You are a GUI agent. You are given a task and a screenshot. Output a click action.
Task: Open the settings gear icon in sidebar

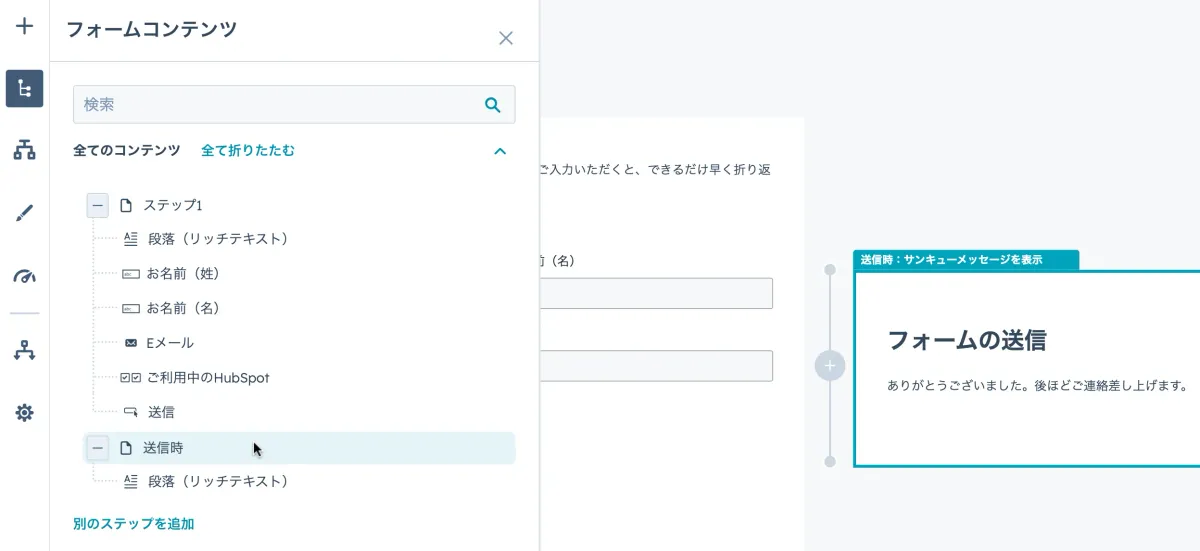24,412
